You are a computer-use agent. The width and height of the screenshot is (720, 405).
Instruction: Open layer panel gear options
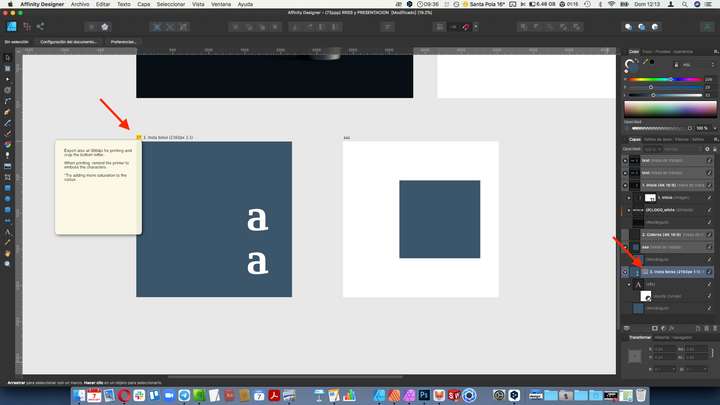[x=707, y=149]
